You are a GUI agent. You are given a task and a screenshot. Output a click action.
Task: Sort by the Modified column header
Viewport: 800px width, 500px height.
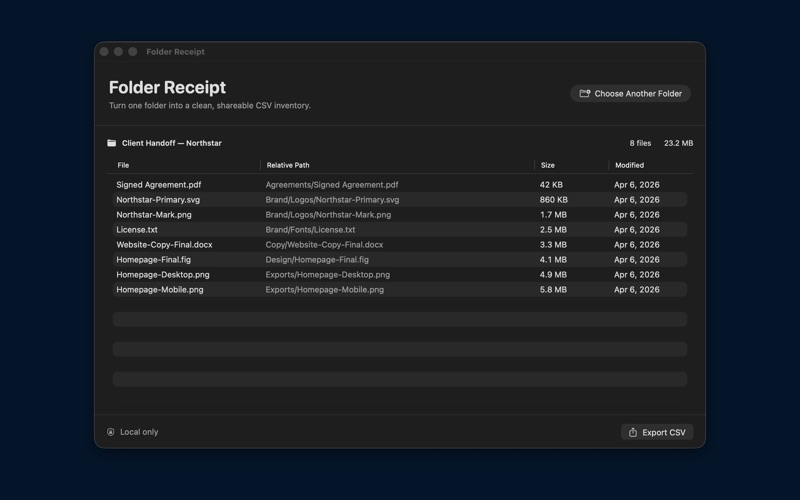point(629,165)
